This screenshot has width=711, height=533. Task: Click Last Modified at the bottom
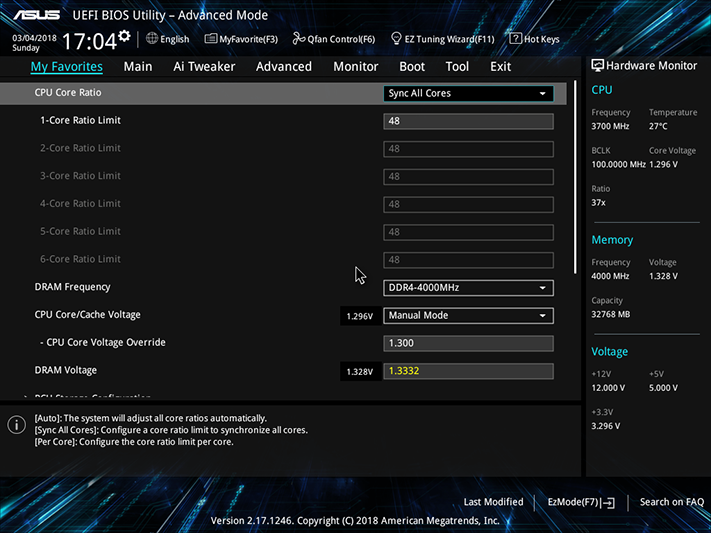point(493,502)
